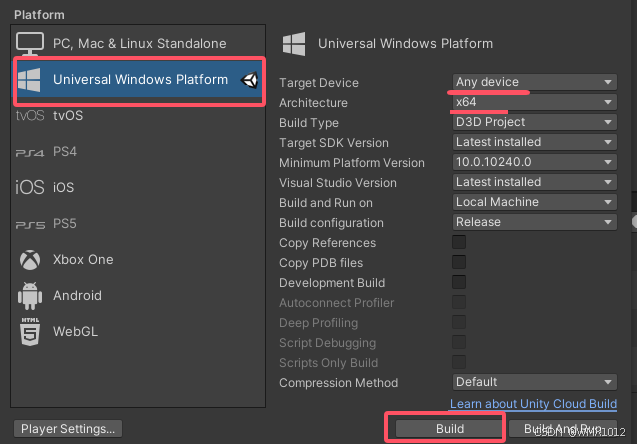The image size is (637, 444).
Task: Open the Architecture x64 dropdown
Action: pos(535,102)
